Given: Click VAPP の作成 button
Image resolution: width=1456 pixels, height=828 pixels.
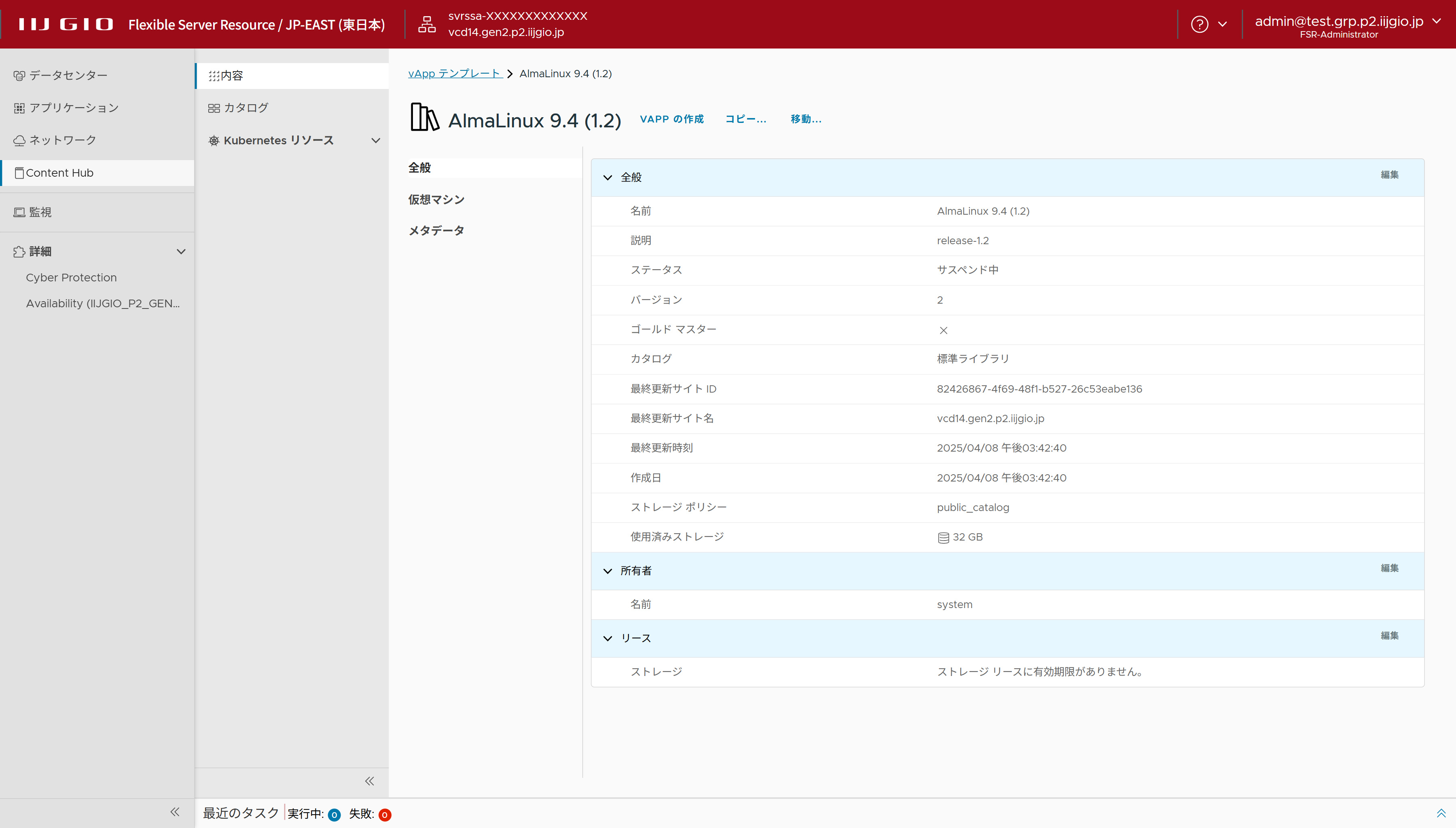Looking at the screenshot, I should (672, 119).
